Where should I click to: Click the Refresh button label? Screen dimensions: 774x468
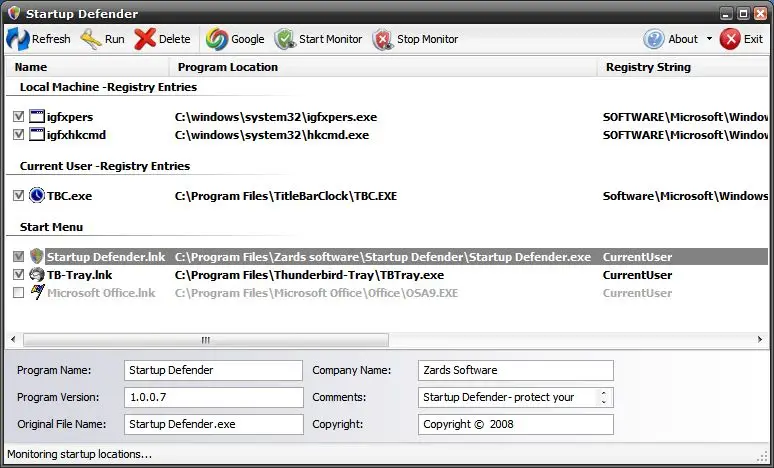(51, 39)
